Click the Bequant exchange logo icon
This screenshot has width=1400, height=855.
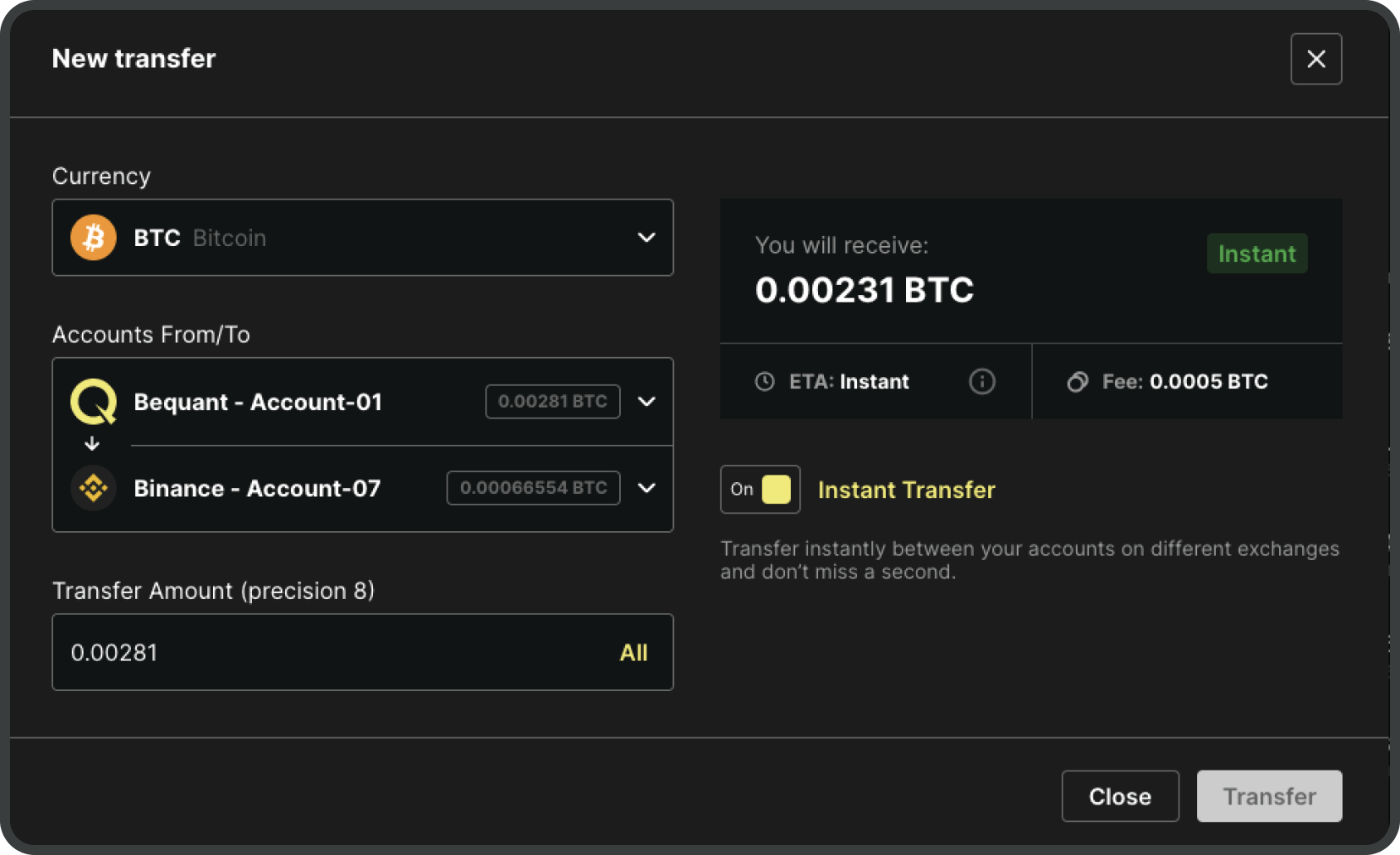pyautogui.click(x=94, y=402)
